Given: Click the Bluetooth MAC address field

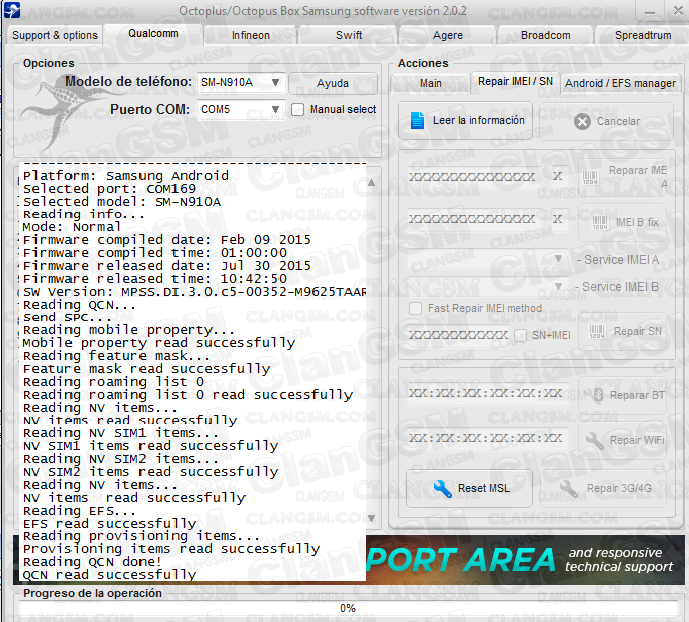Looking at the screenshot, I should [x=486, y=393].
